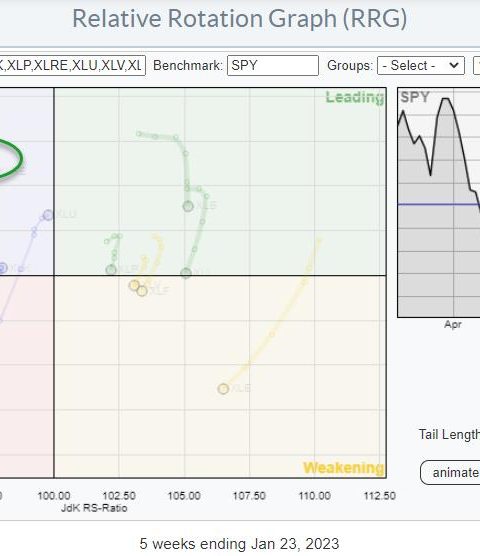Viewport: 480px width, 556px height.
Task: Click the JdK RS-Ratio axis label
Action: (x=94, y=508)
